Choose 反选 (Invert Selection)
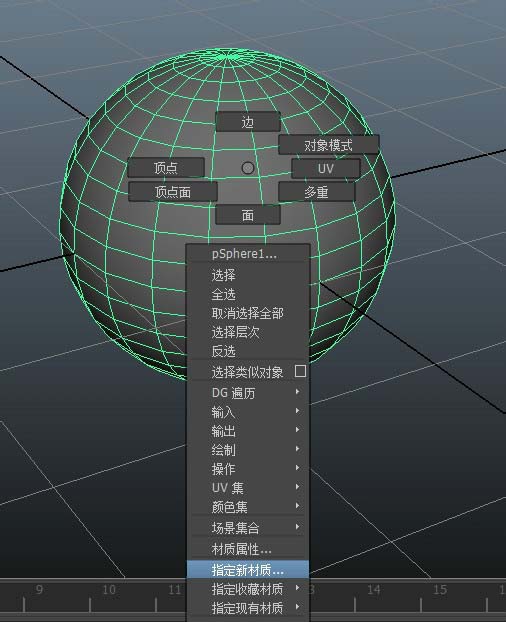Viewport: 506px width, 622px height. tap(248, 351)
